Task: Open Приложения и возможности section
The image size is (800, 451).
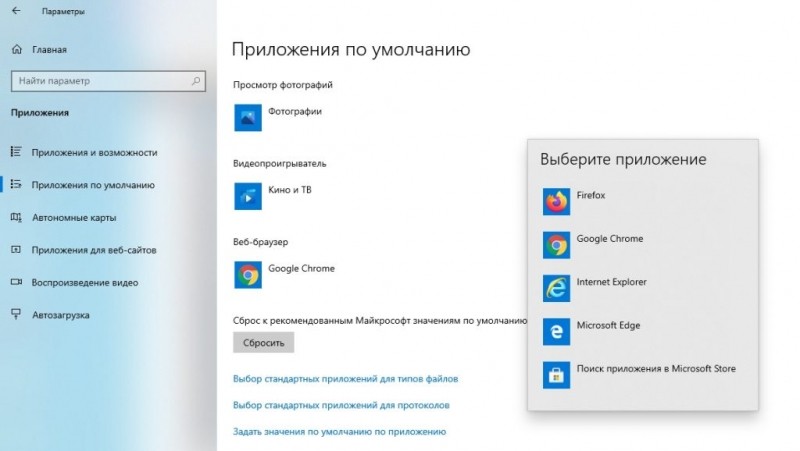Action: coord(94,153)
